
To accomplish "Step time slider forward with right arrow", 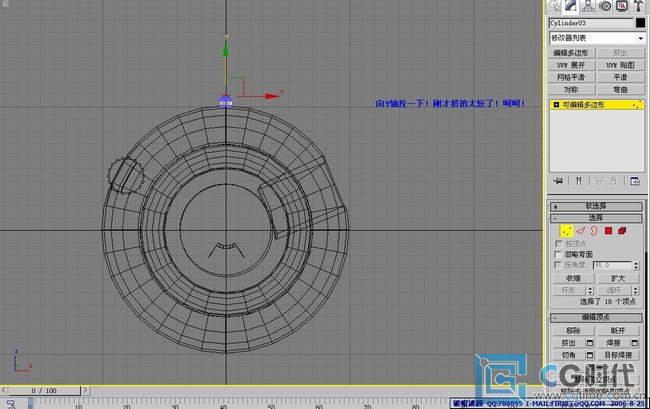I will coord(85,390).
